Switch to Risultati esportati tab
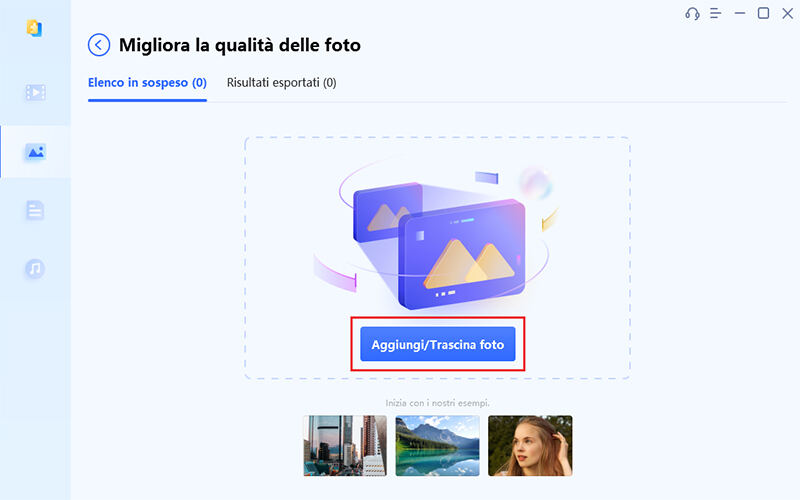This screenshot has height=500, width=800. pos(282,83)
